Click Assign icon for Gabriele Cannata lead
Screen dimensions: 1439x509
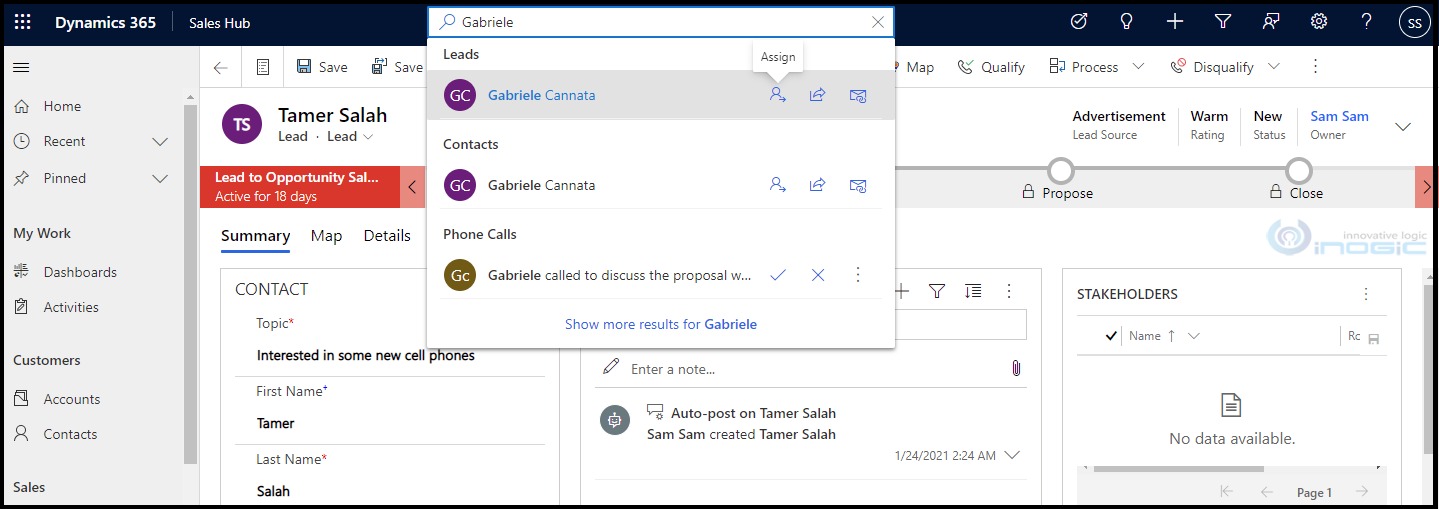777,95
